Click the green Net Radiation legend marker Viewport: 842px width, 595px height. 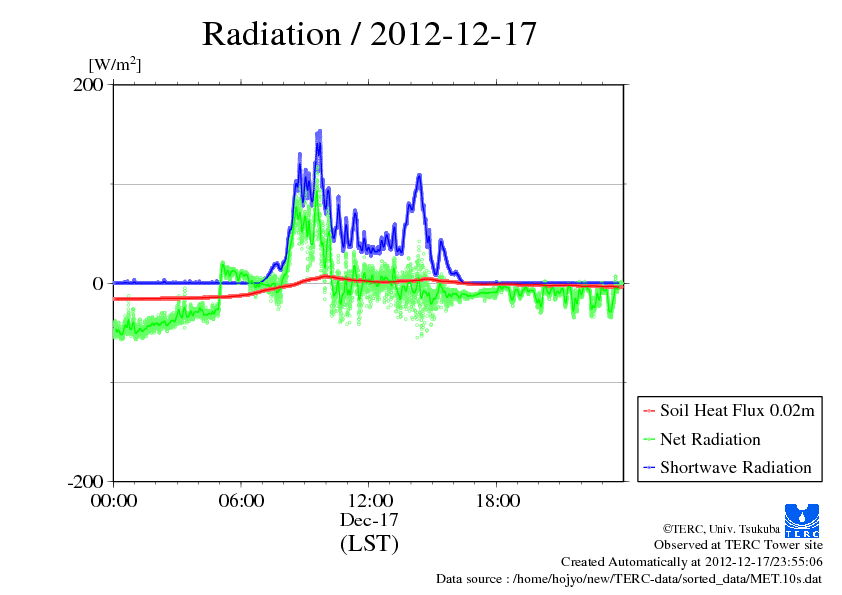649,440
